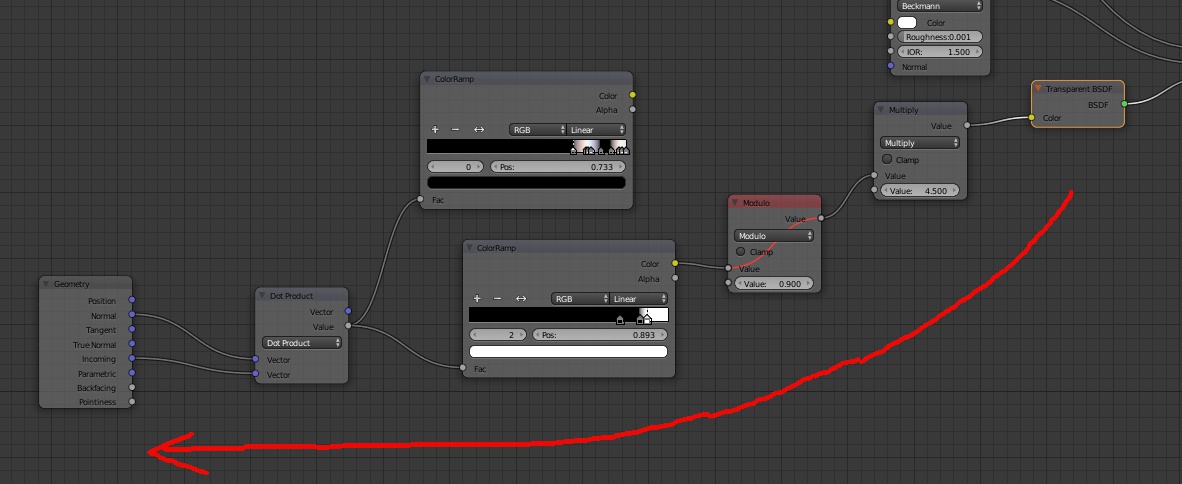Add a stop in the lower ColorRamp
This screenshot has height=484, width=1182.
point(477,299)
